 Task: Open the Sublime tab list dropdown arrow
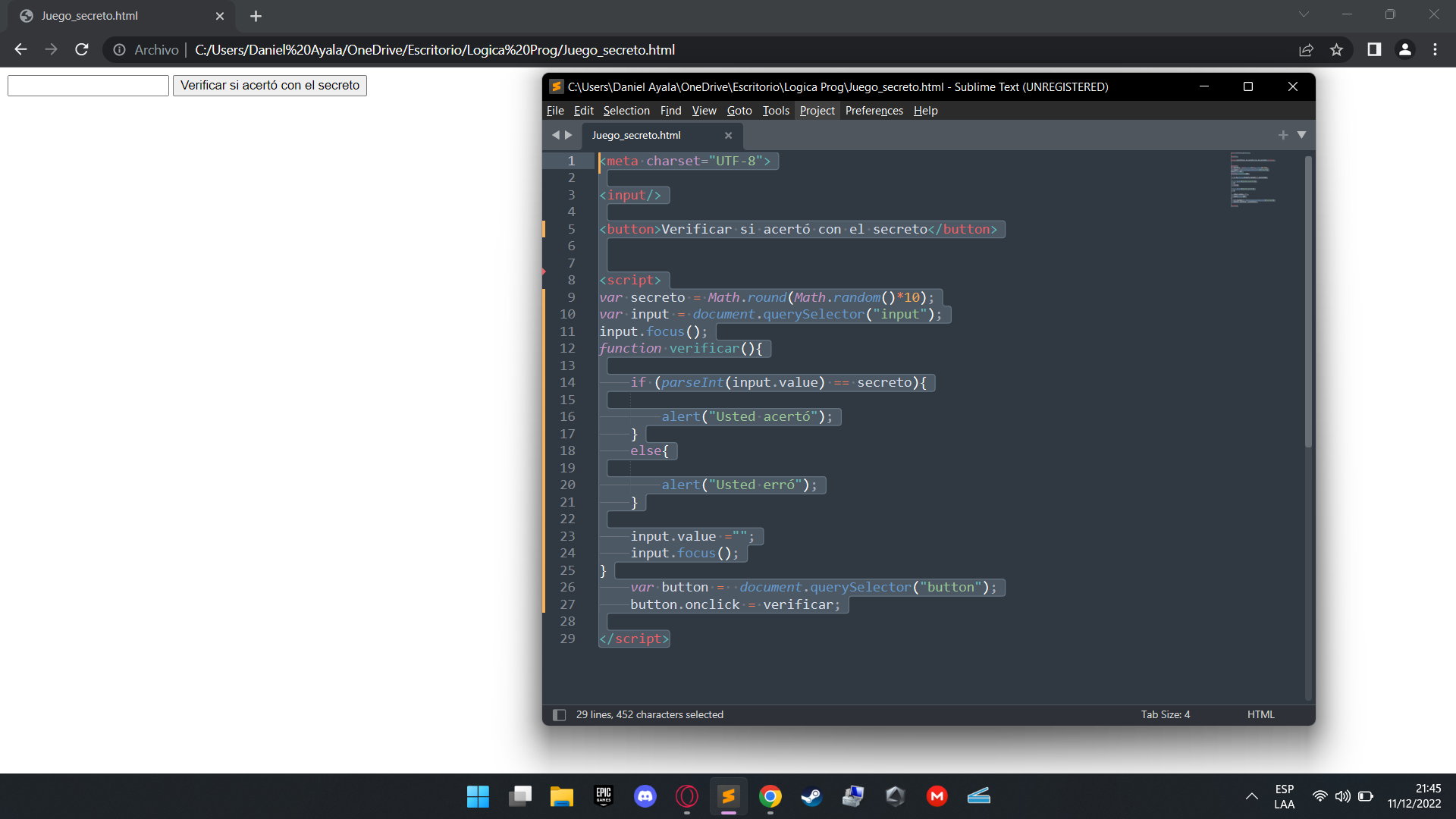click(1301, 135)
